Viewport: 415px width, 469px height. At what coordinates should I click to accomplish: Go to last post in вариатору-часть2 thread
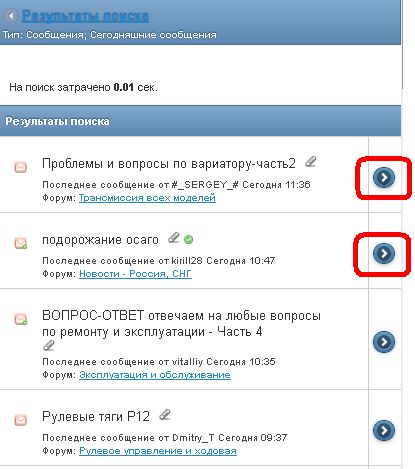tap(384, 177)
